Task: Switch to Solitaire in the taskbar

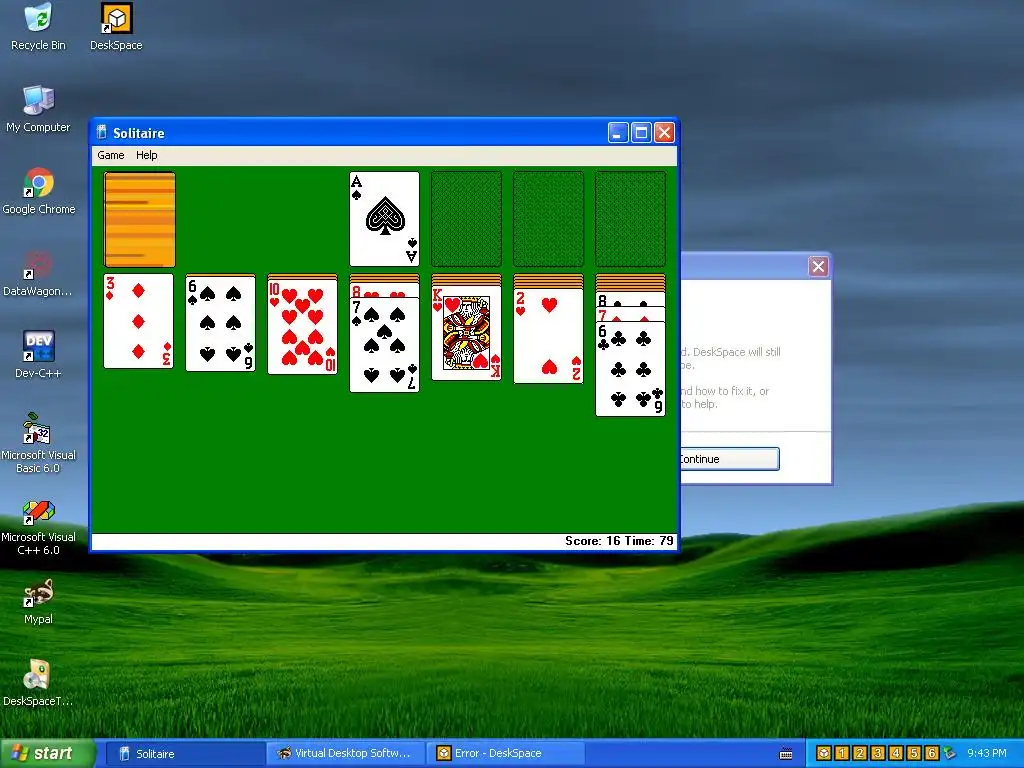Action: point(185,754)
